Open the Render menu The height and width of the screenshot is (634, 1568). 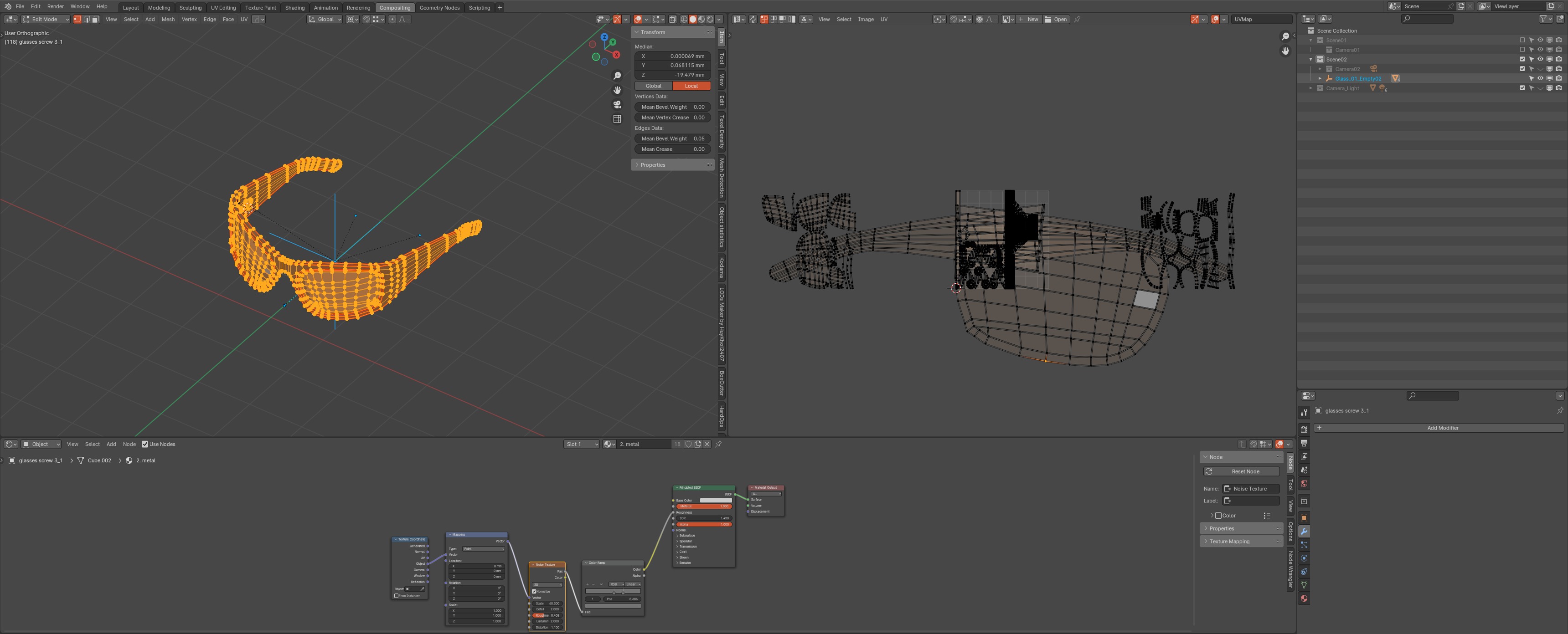55,6
